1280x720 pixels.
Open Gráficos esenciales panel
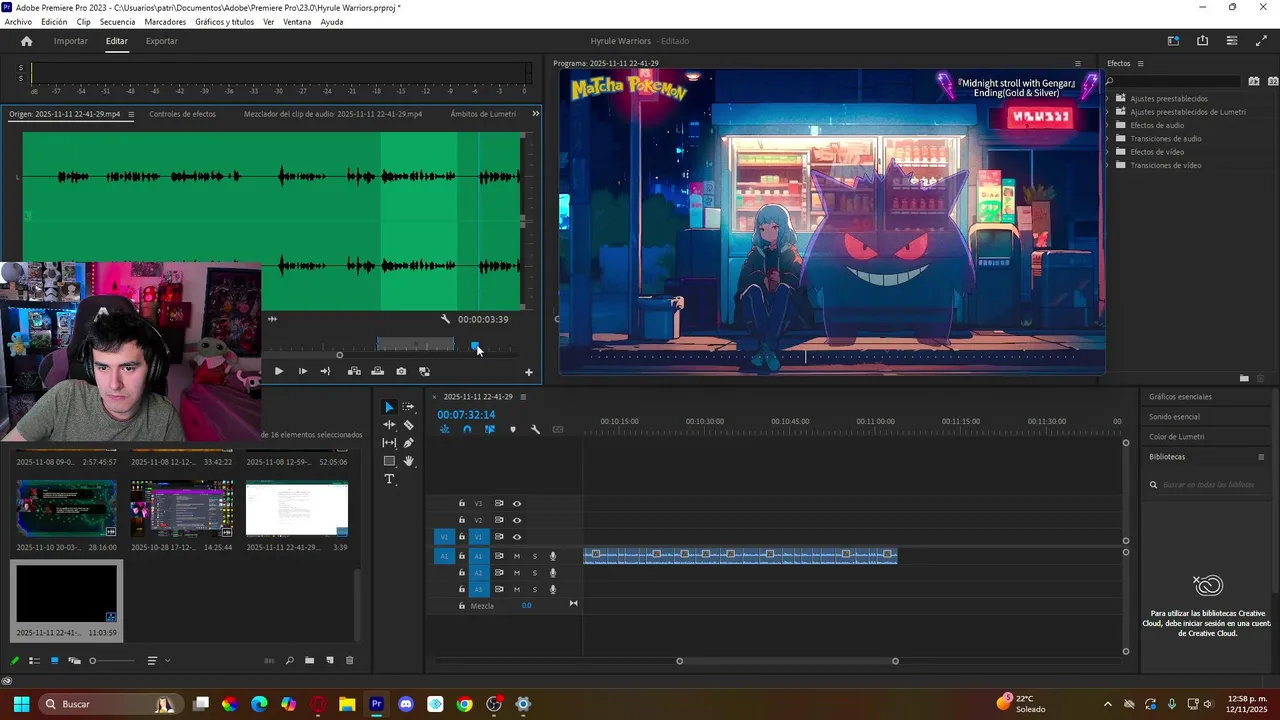(x=1180, y=397)
